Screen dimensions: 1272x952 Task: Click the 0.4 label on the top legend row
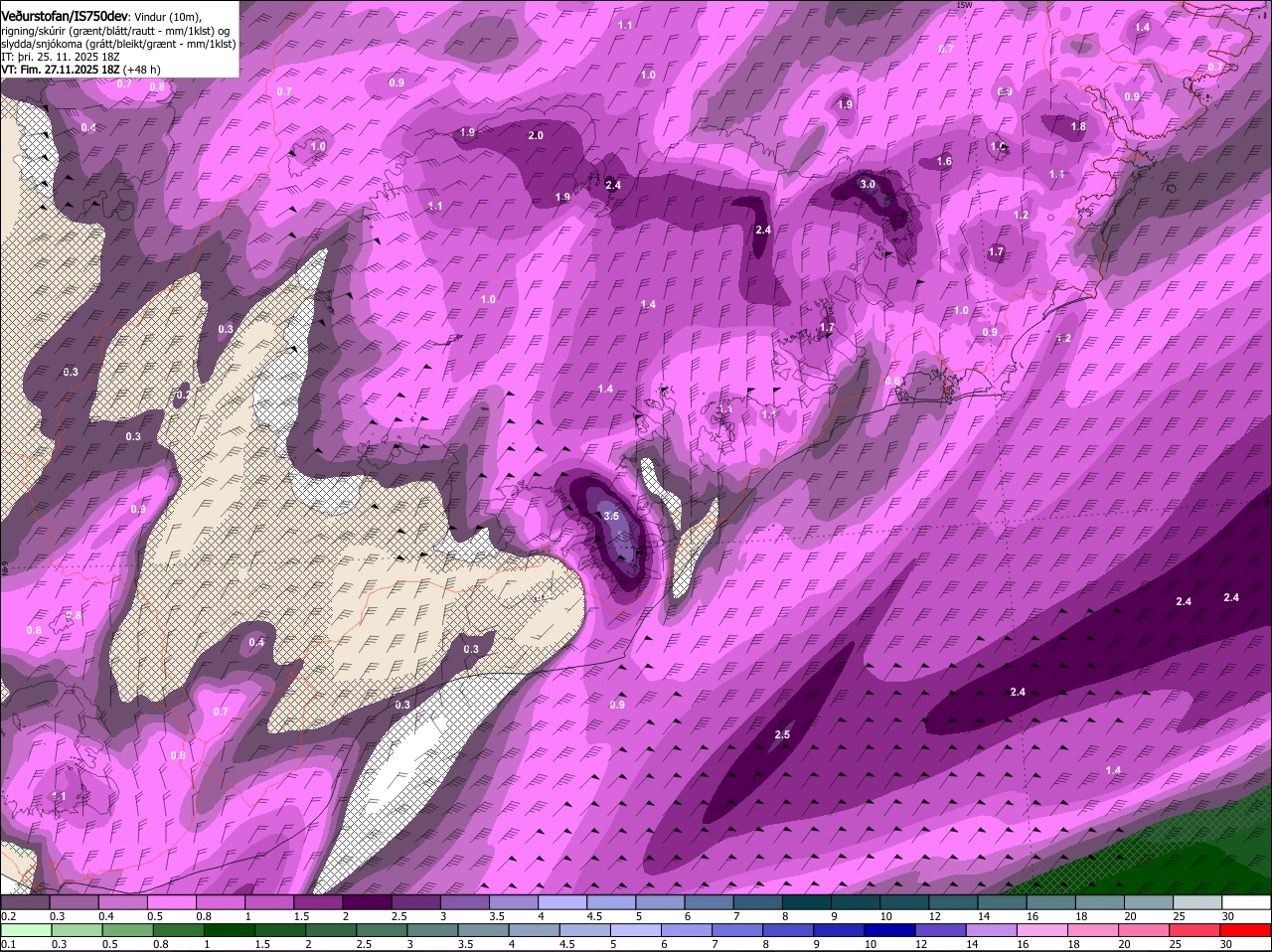(x=105, y=916)
